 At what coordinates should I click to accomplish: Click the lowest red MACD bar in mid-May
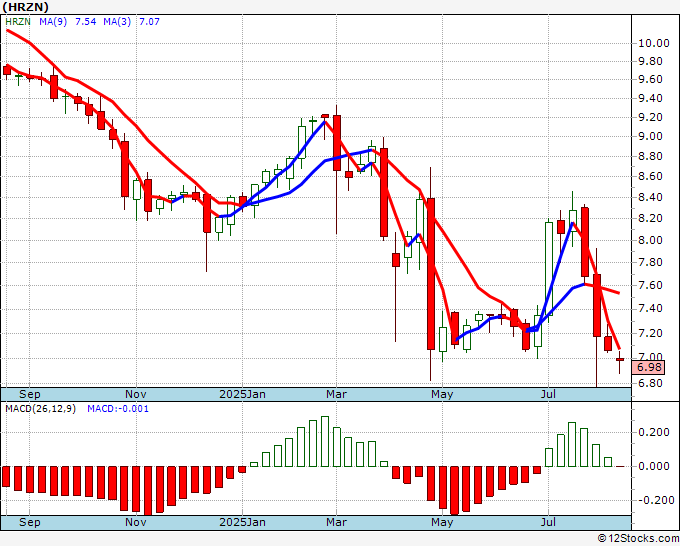point(454,490)
